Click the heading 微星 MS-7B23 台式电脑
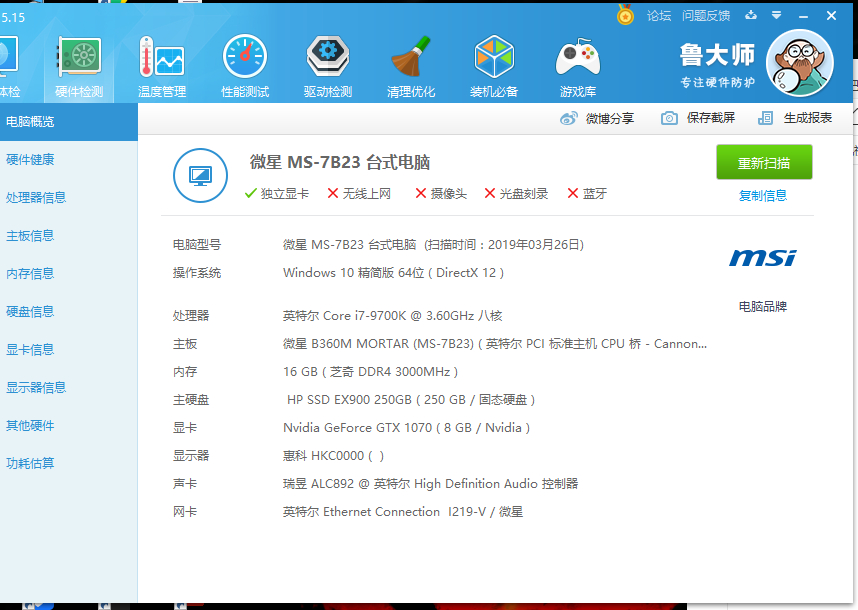The height and width of the screenshot is (610, 858). [x=340, y=162]
